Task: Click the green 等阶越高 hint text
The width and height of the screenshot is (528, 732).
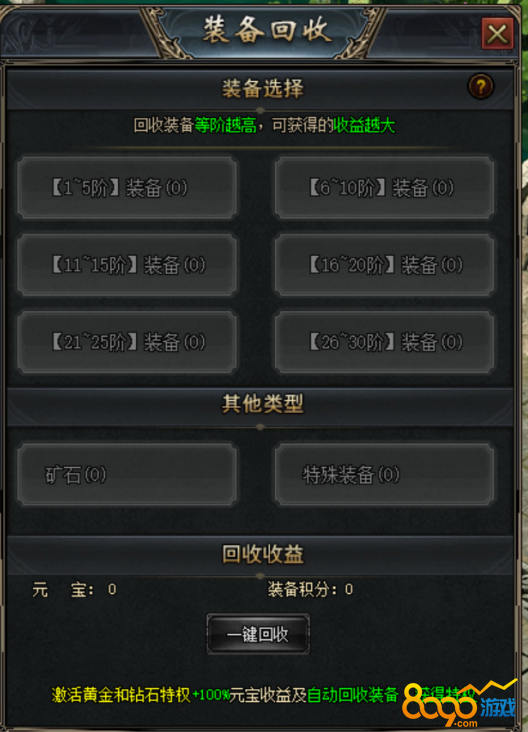Action: point(225,125)
